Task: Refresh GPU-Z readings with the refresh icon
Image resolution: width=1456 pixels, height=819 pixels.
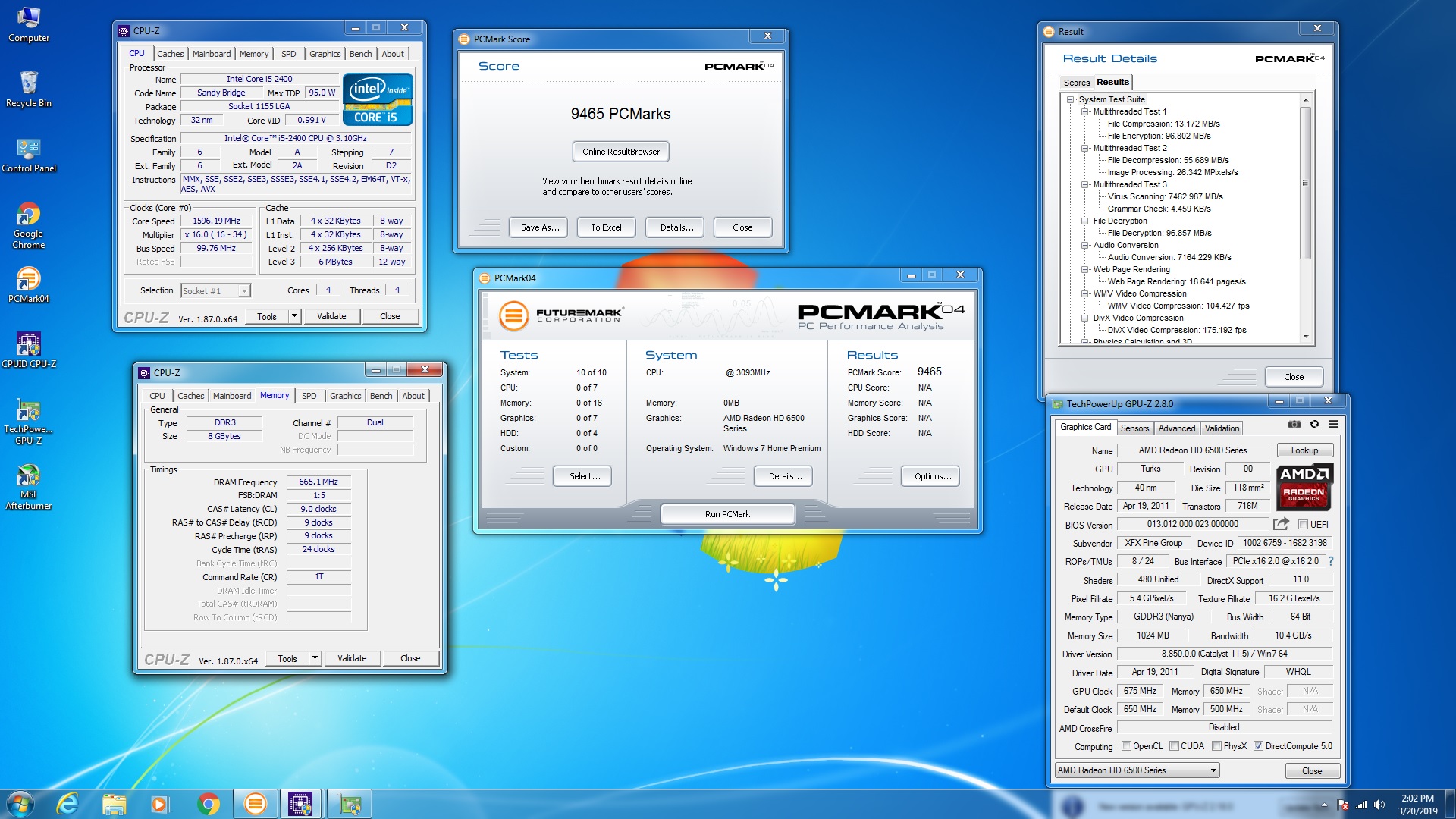Action: tap(1314, 424)
